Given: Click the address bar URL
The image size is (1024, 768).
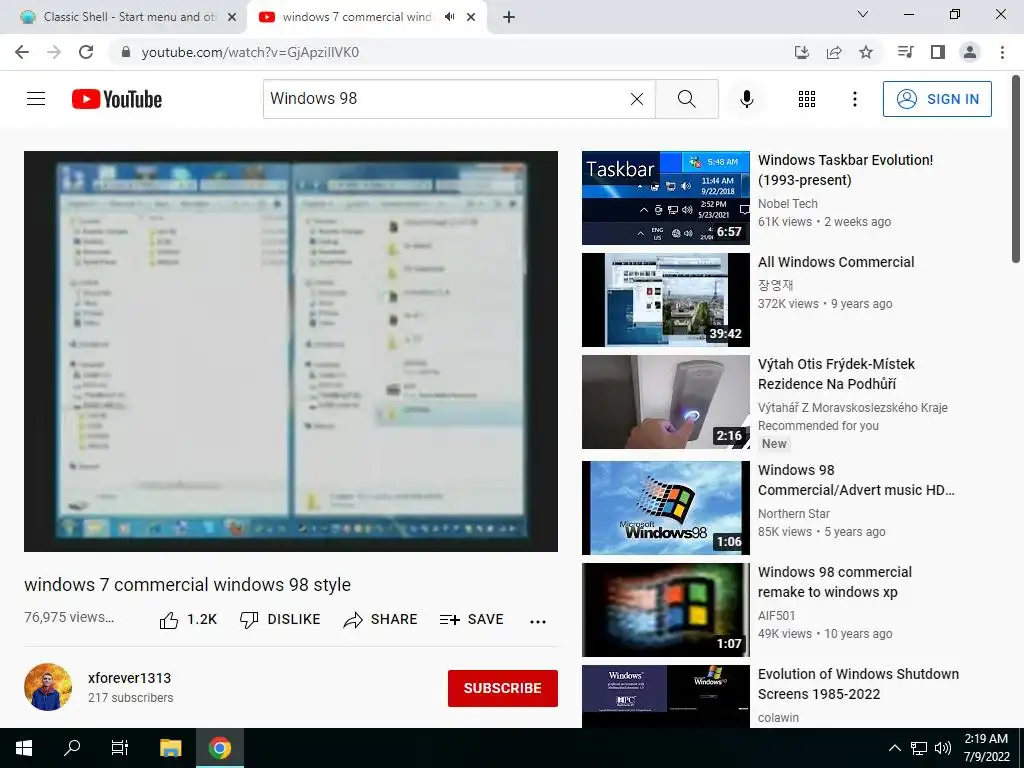Looking at the screenshot, I should [x=250, y=52].
